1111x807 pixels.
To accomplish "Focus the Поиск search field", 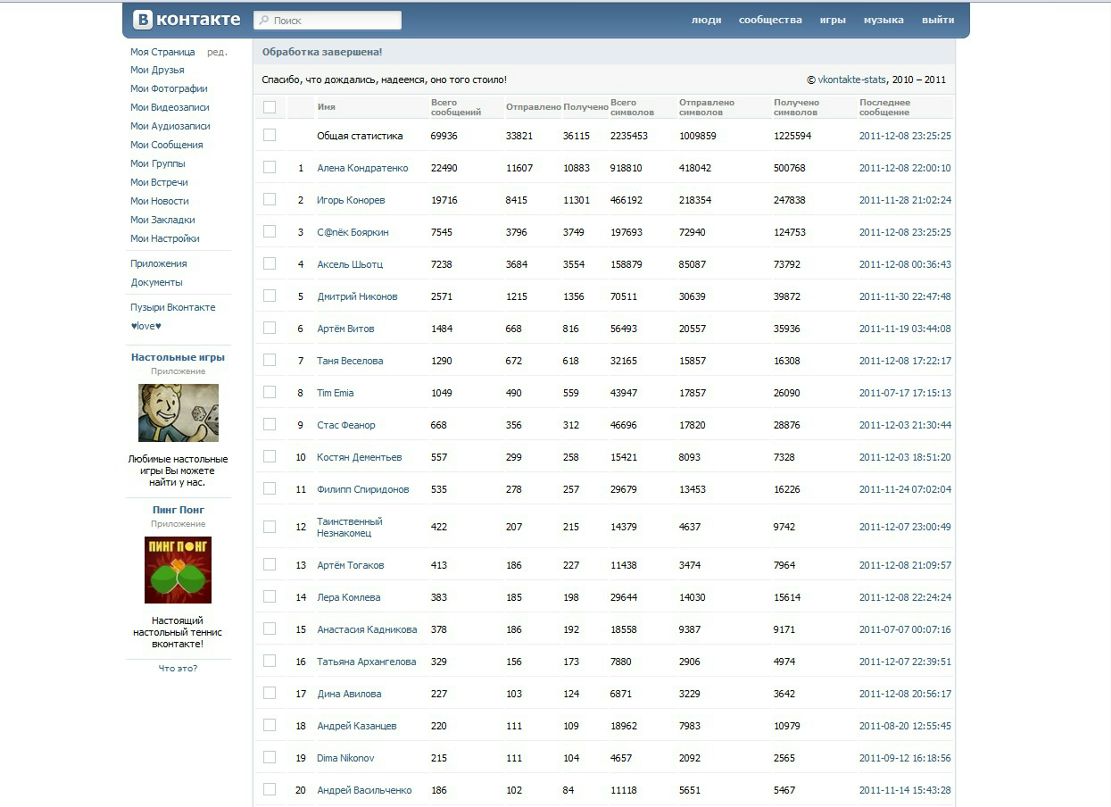I will coord(327,20).
